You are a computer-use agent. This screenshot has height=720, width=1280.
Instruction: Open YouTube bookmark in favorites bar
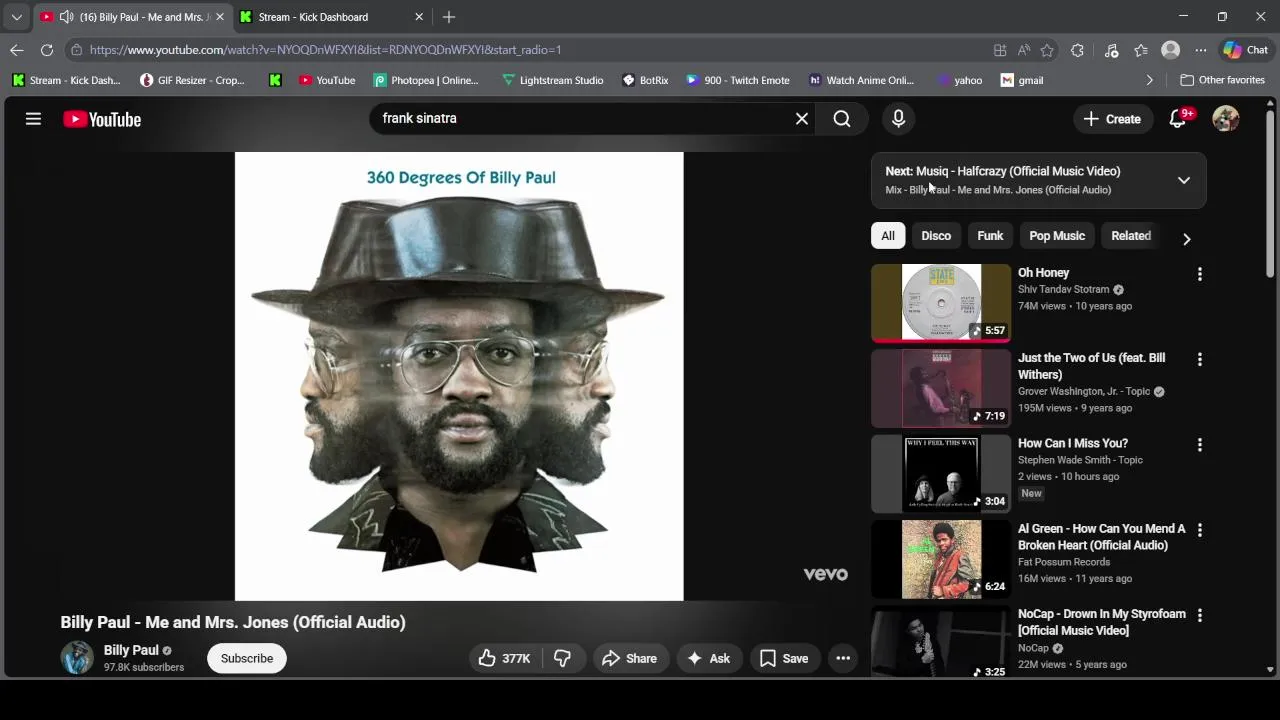pos(327,80)
